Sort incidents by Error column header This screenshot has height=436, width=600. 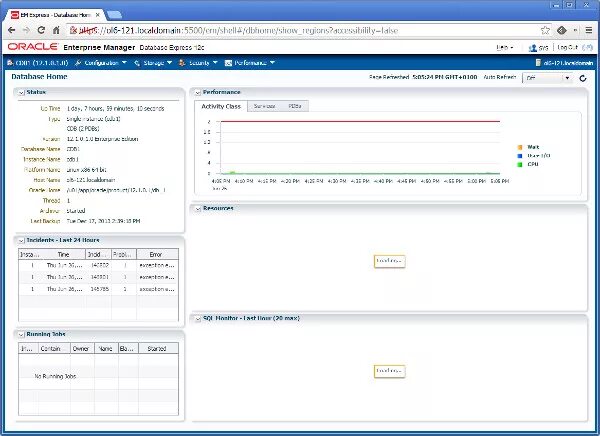tap(157, 255)
